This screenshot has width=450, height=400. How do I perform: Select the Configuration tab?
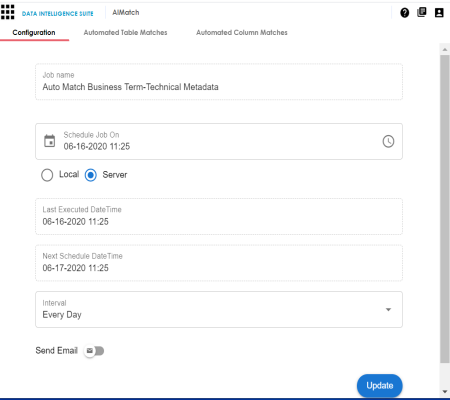tap(34, 33)
